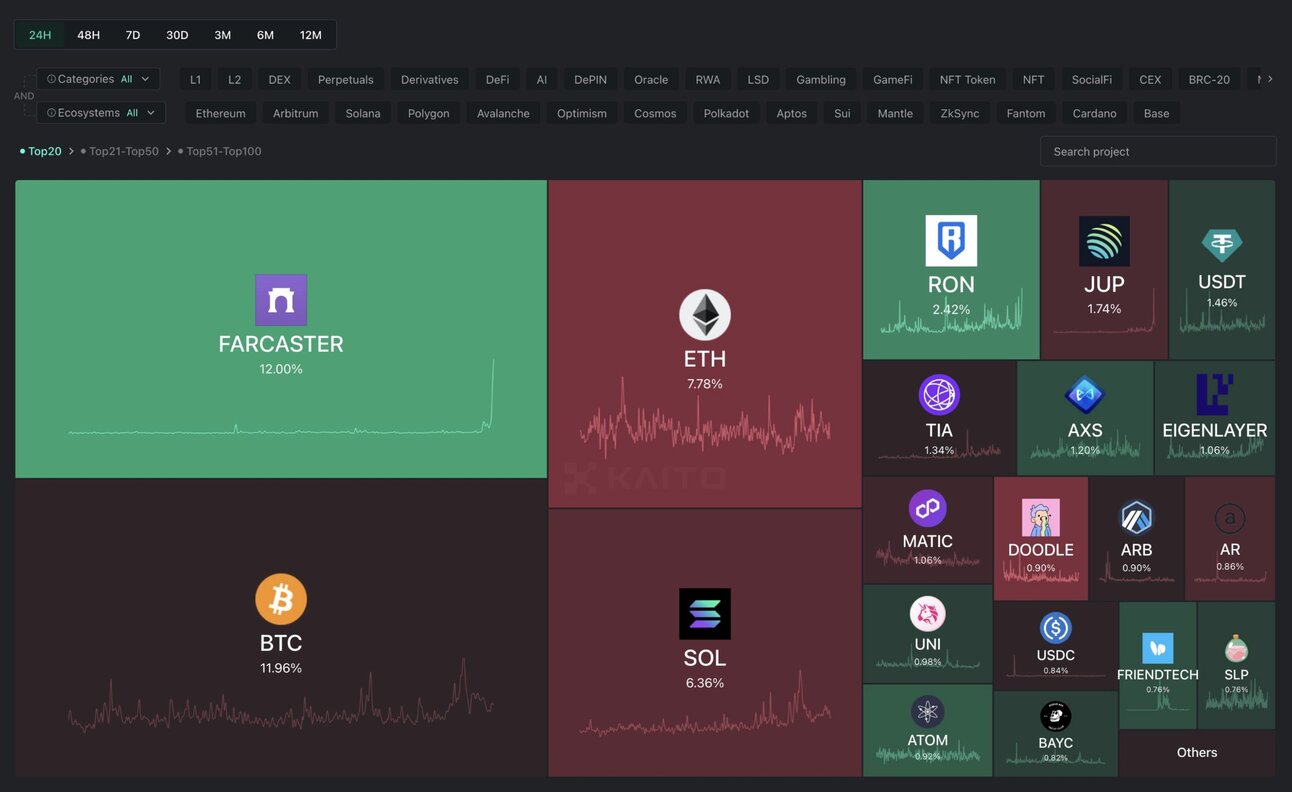The image size is (1292, 792).
Task: Open the purple Polygon MATIC icon
Action: point(928,508)
